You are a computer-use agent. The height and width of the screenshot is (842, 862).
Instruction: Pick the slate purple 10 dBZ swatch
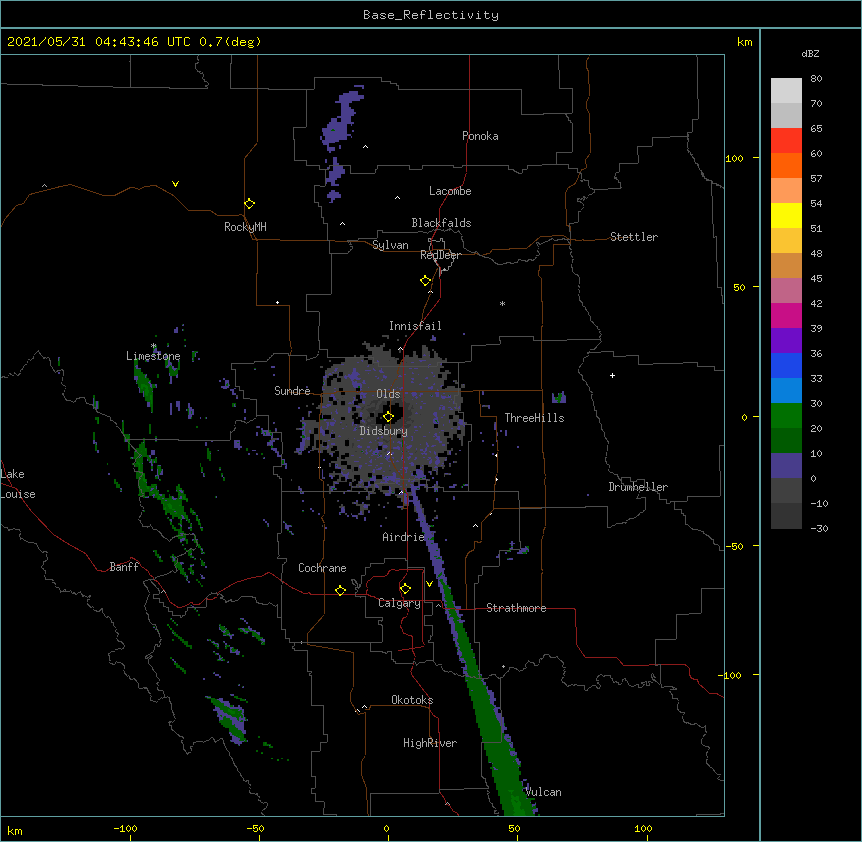(x=786, y=466)
